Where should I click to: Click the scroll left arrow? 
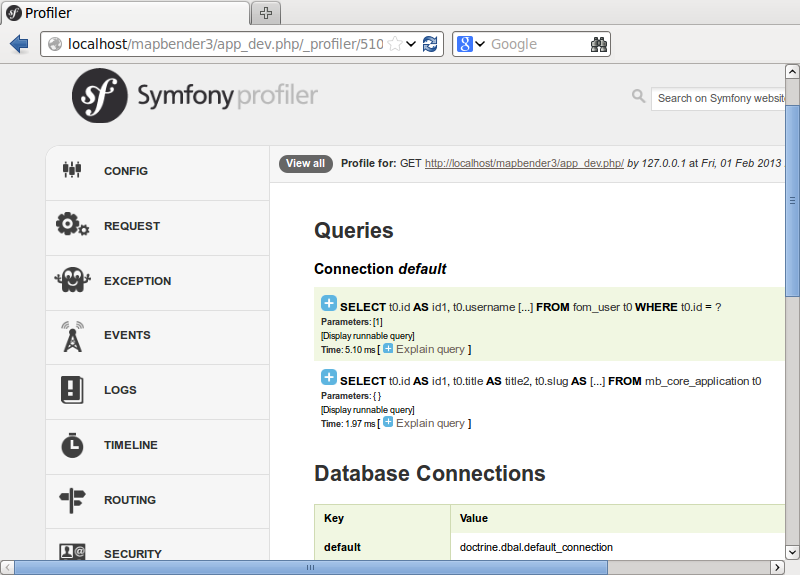8,567
